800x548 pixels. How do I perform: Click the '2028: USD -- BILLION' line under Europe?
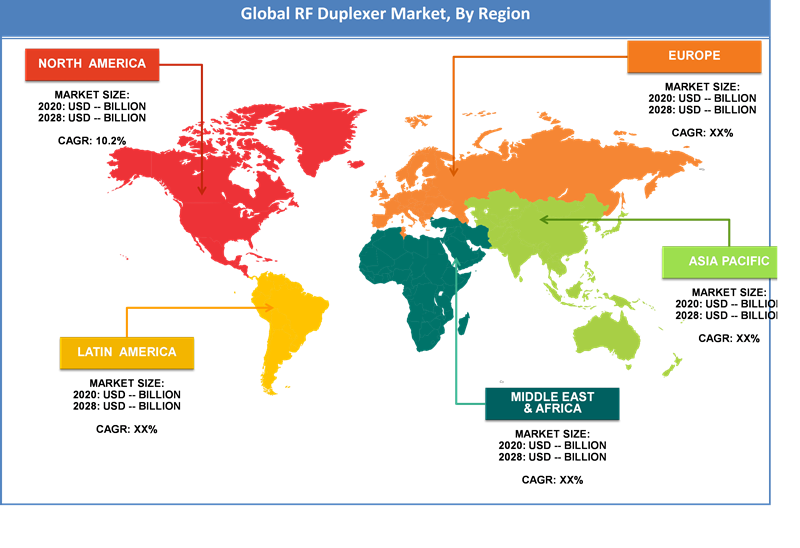point(702,110)
